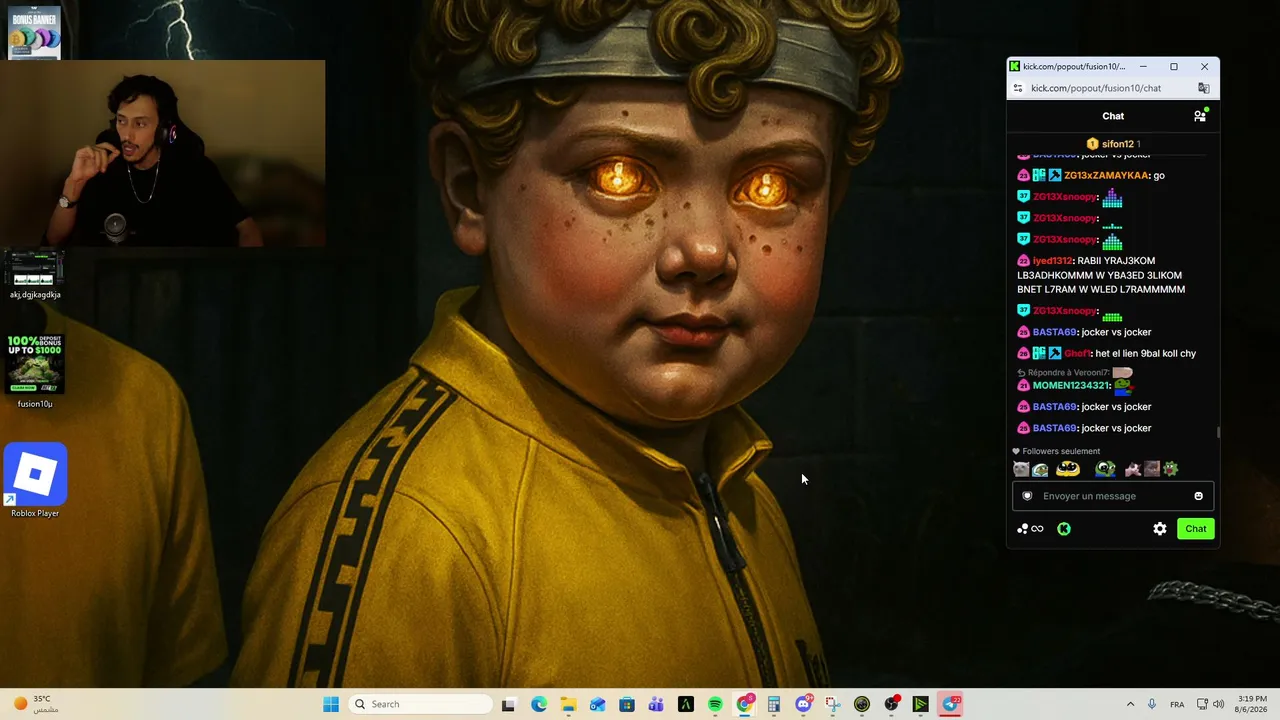1280x720 pixels.
Task: Show hidden system tray icons
Action: [1130, 704]
